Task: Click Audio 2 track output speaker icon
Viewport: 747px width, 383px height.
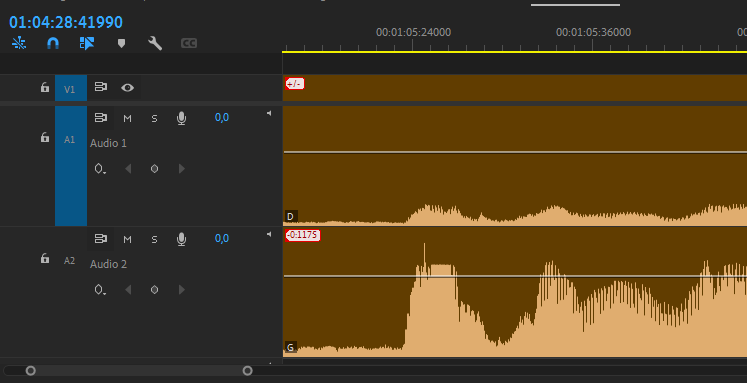Action: click(269, 234)
